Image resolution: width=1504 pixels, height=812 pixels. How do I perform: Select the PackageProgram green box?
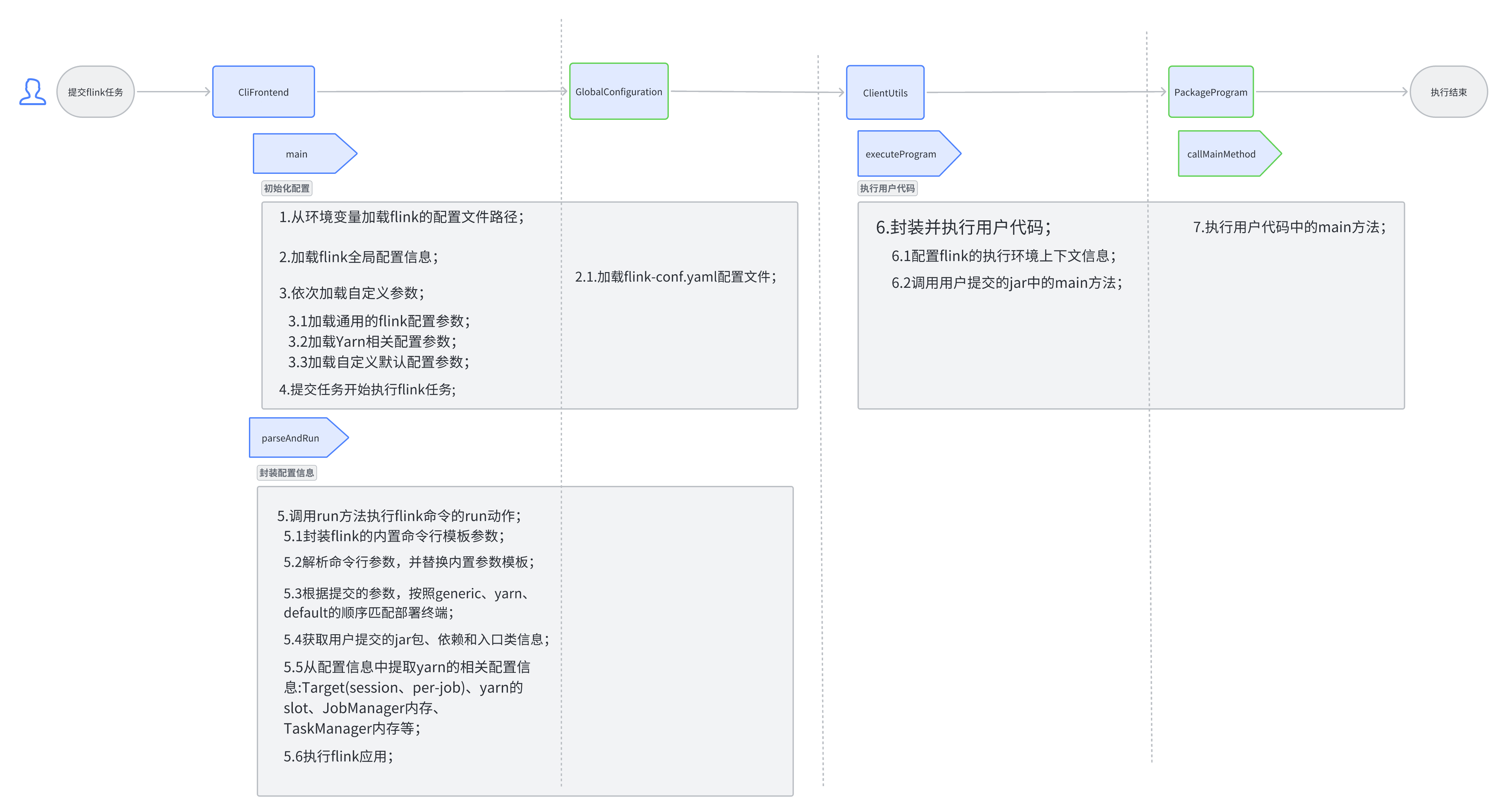point(1210,92)
